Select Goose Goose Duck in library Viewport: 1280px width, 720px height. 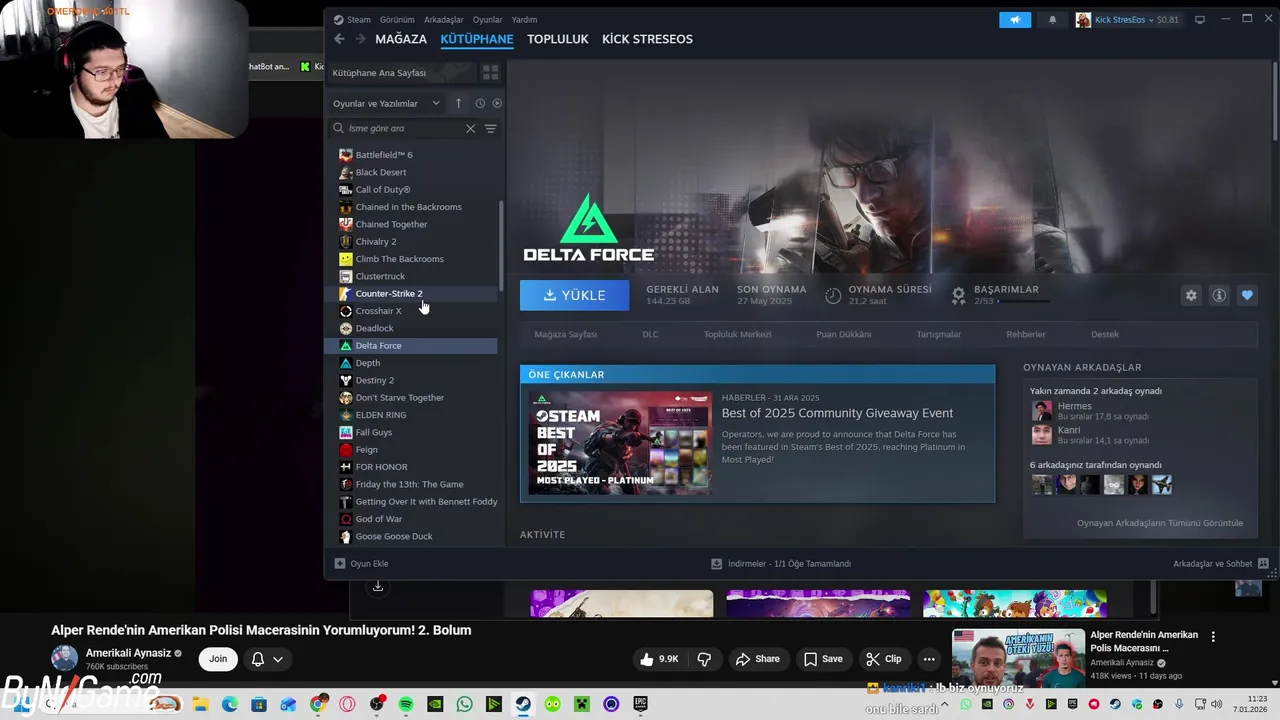[412, 536]
